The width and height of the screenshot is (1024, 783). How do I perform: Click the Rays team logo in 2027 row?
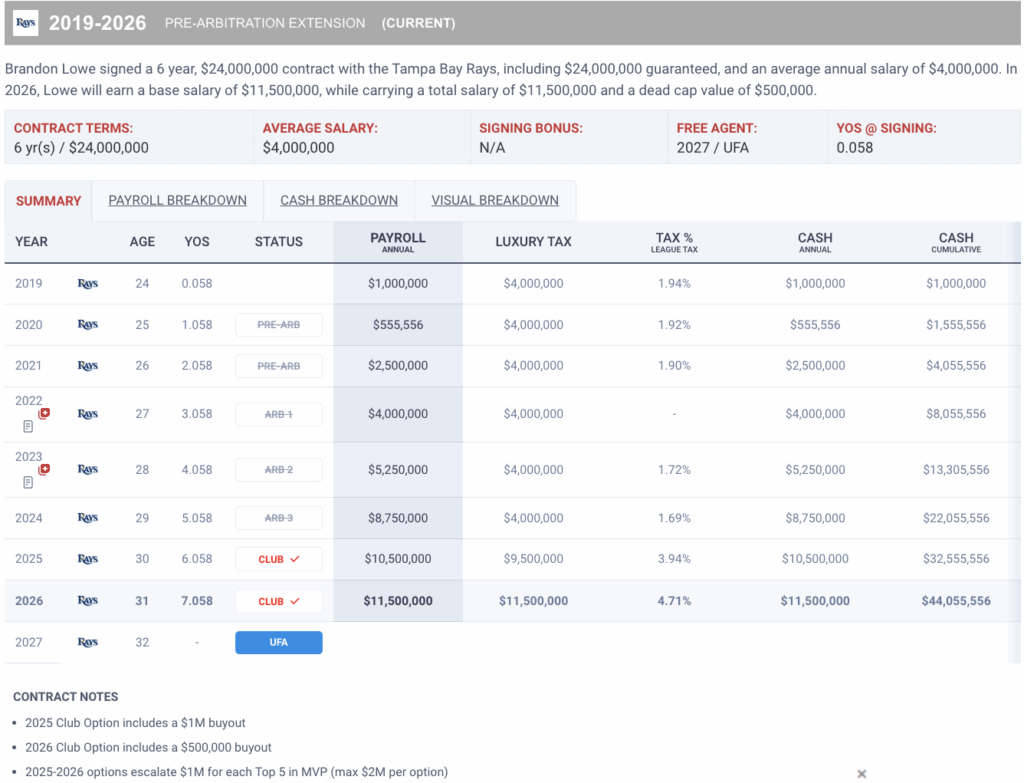(88, 642)
